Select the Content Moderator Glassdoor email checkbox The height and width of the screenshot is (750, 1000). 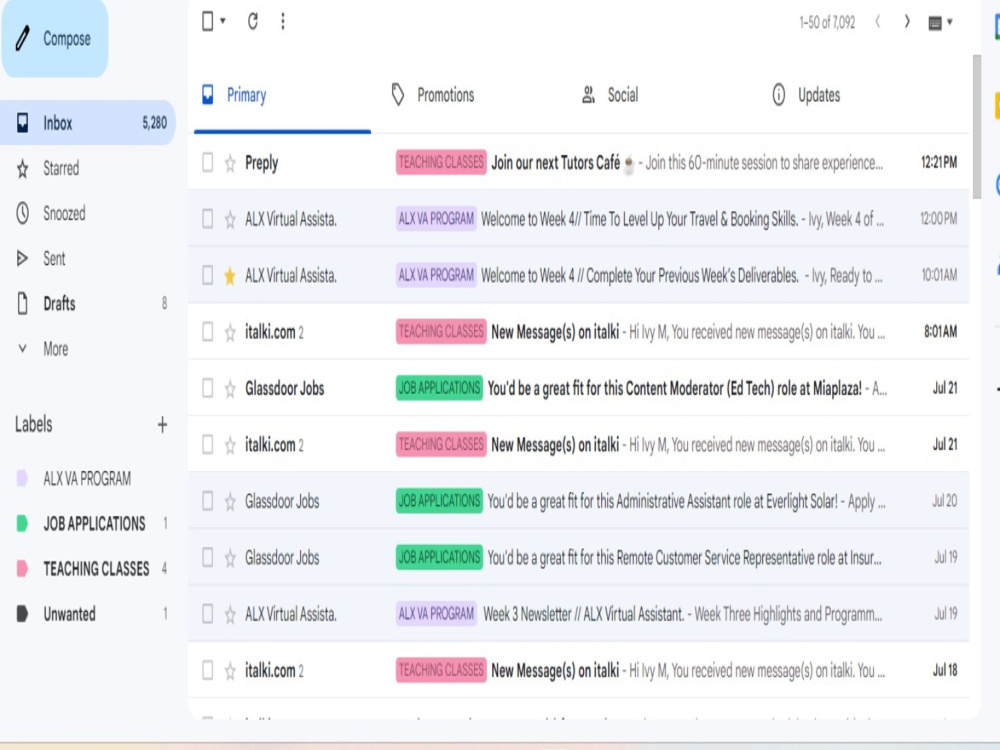(208, 388)
